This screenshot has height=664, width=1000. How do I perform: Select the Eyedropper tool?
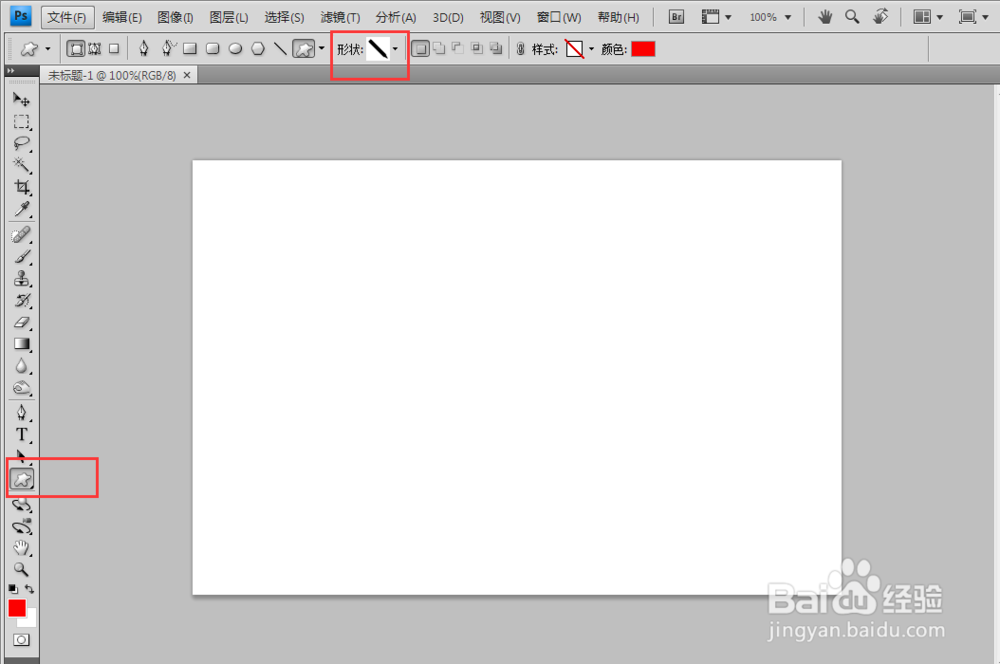pyautogui.click(x=21, y=209)
